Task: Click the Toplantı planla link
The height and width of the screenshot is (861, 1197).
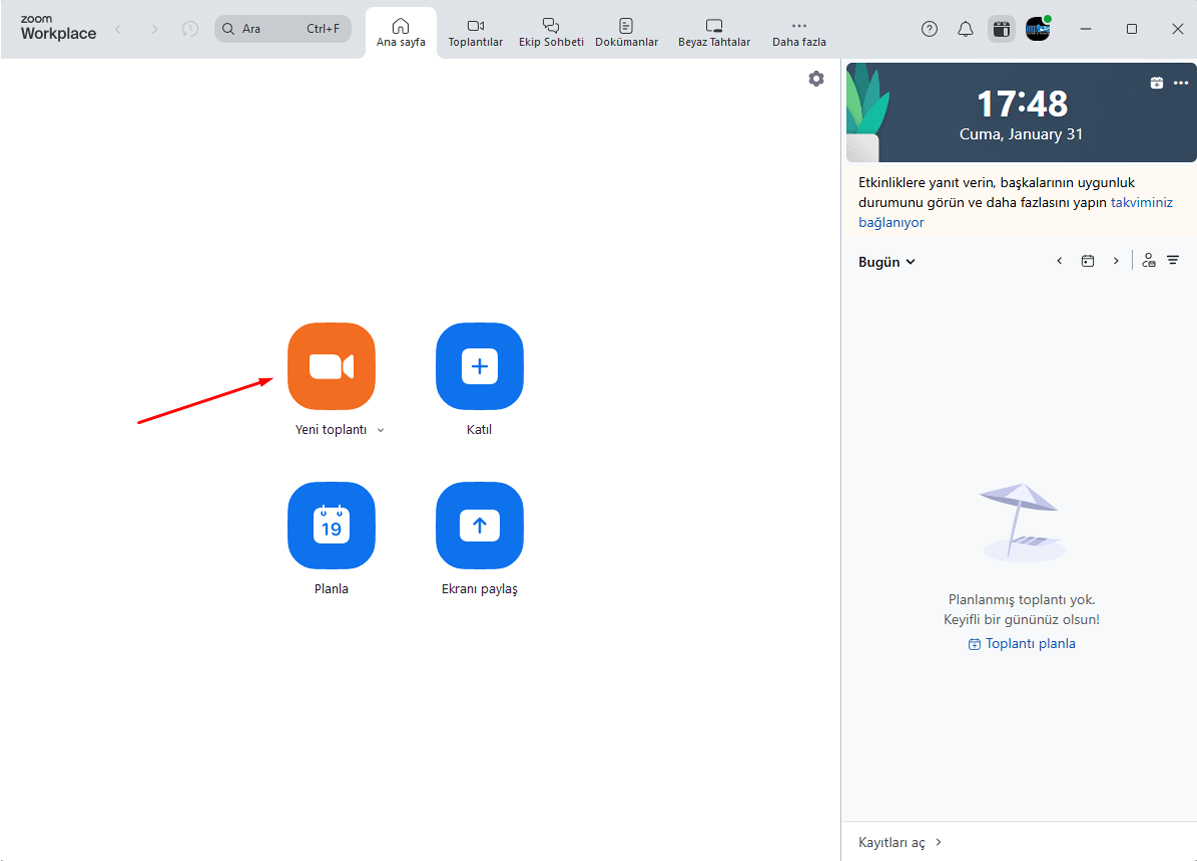Action: 1022,644
